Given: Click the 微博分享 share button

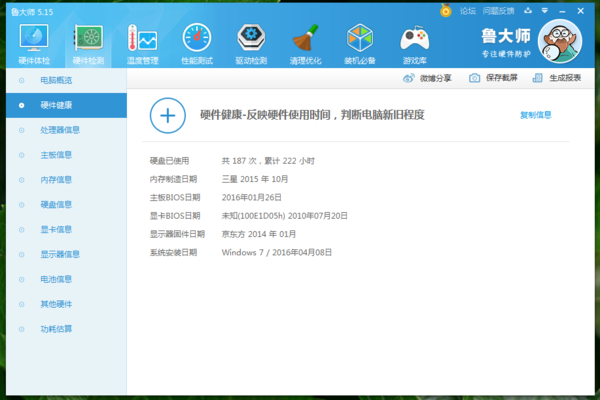Looking at the screenshot, I should (427, 78).
